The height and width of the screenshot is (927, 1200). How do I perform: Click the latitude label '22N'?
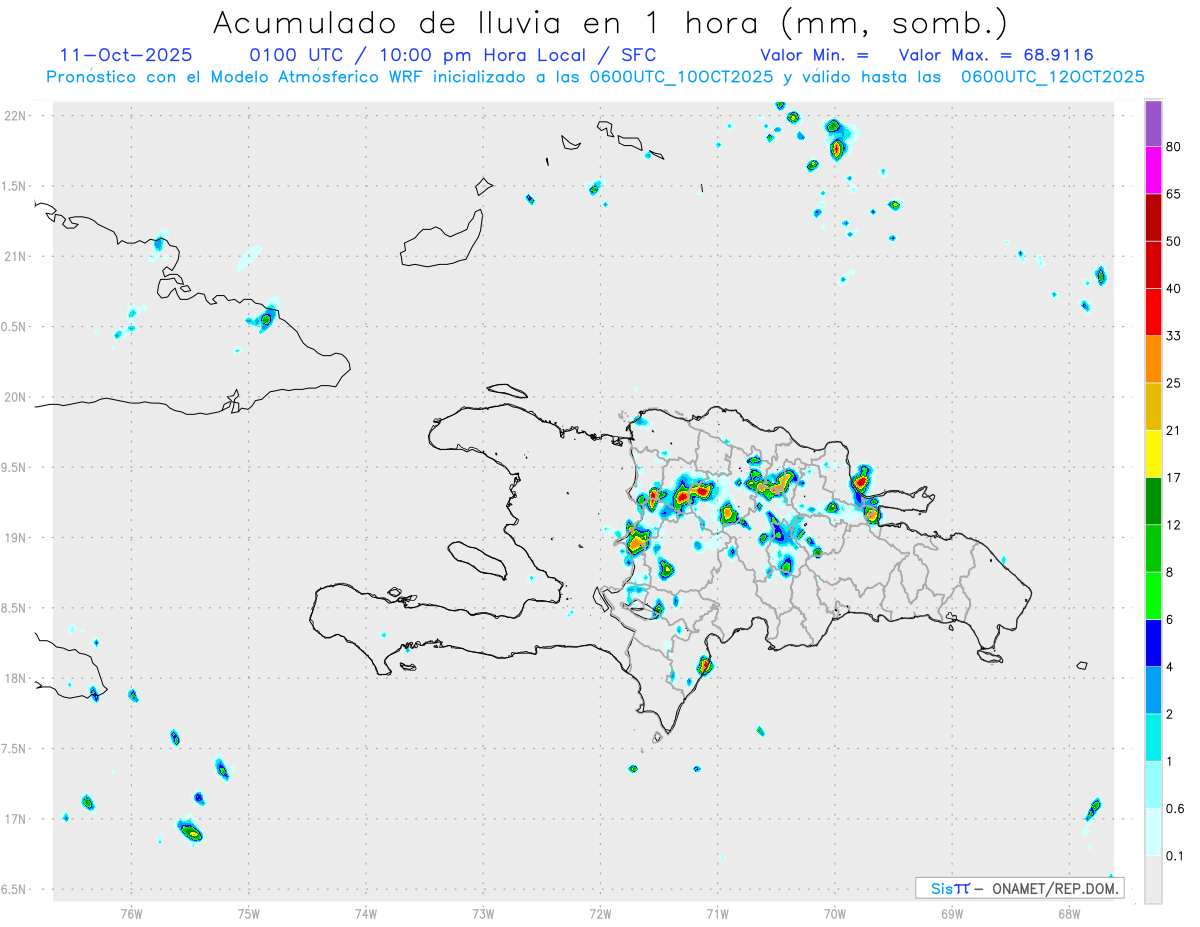coord(17,116)
